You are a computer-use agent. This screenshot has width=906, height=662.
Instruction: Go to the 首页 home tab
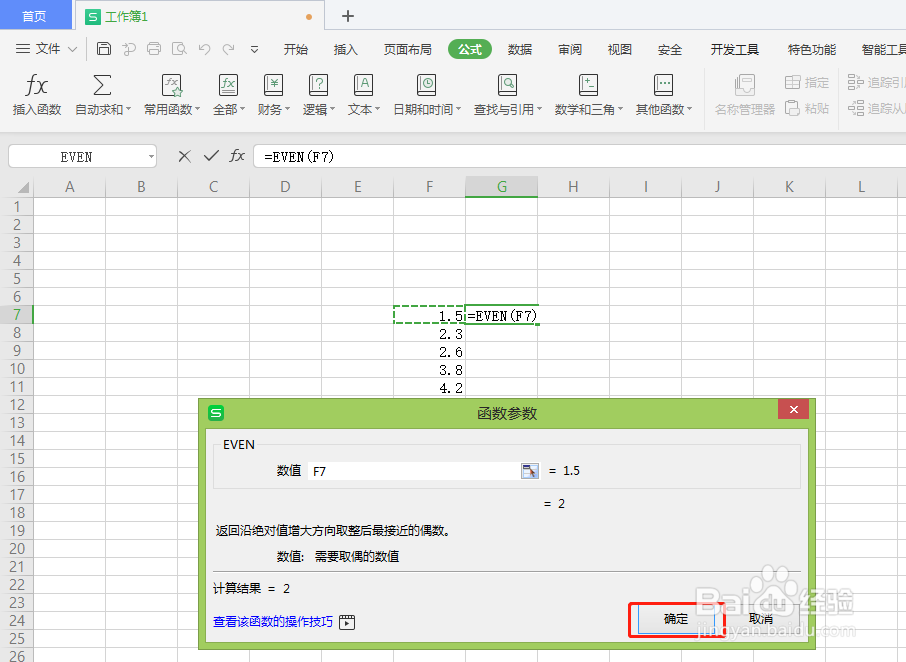coord(34,16)
